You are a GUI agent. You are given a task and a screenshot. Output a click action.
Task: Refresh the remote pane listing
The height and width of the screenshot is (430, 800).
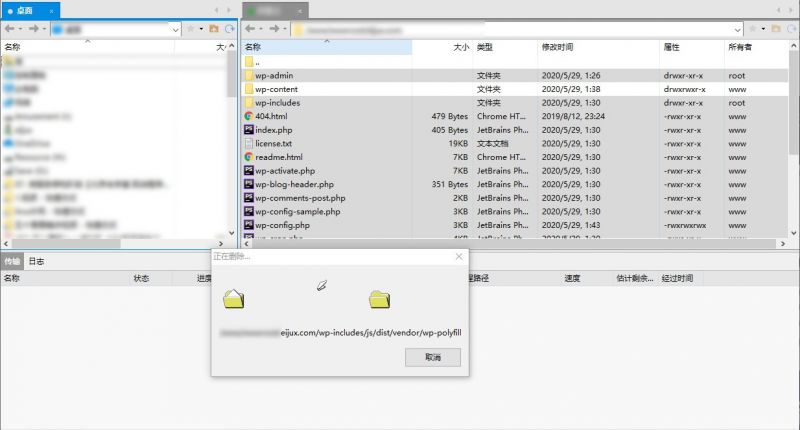tap(792, 29)
